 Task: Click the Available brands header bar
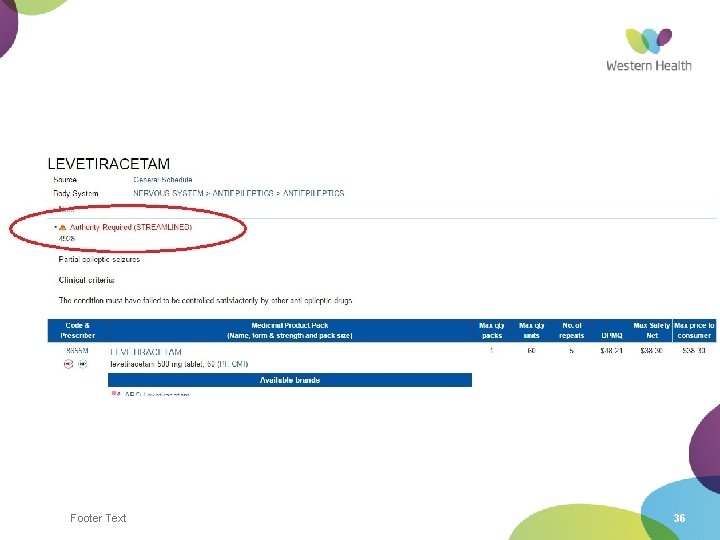[x=290, y=380]
